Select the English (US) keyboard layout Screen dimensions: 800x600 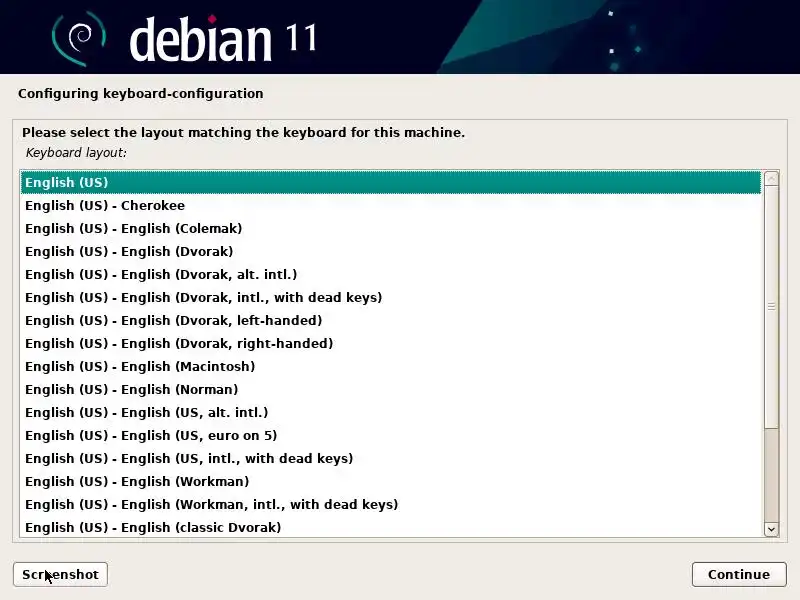pyautogui.click(x=391, y=183)
